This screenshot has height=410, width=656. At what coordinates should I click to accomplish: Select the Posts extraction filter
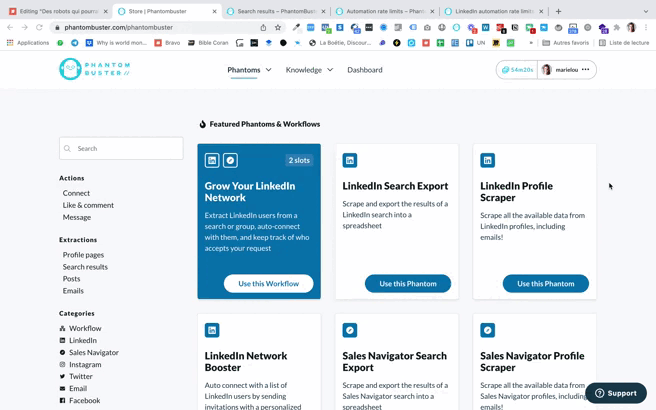pos(71,279)
